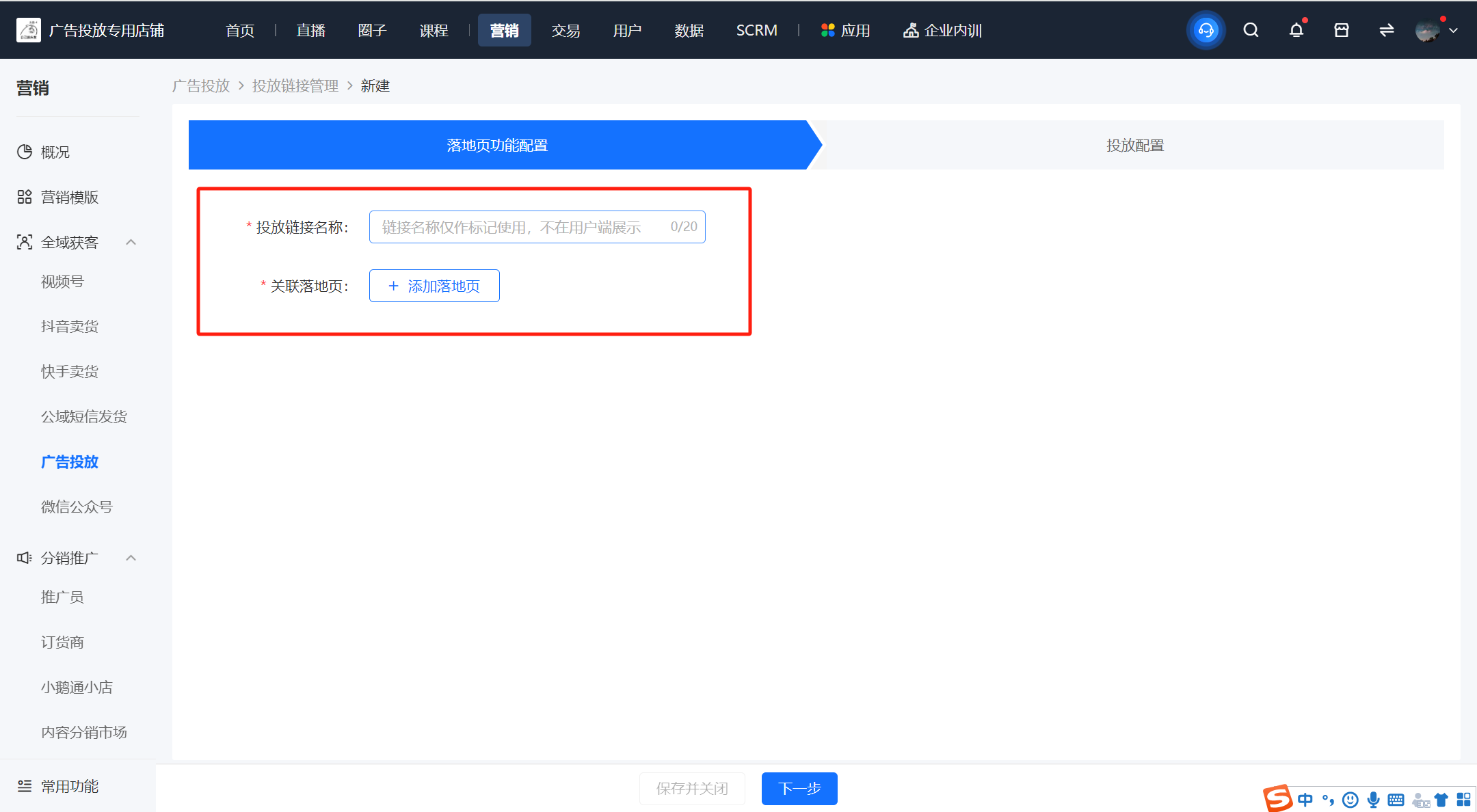Open the 直播 top menu
Screen dimensions: 1477x812
pyautogui.click(x=311, y=30)
